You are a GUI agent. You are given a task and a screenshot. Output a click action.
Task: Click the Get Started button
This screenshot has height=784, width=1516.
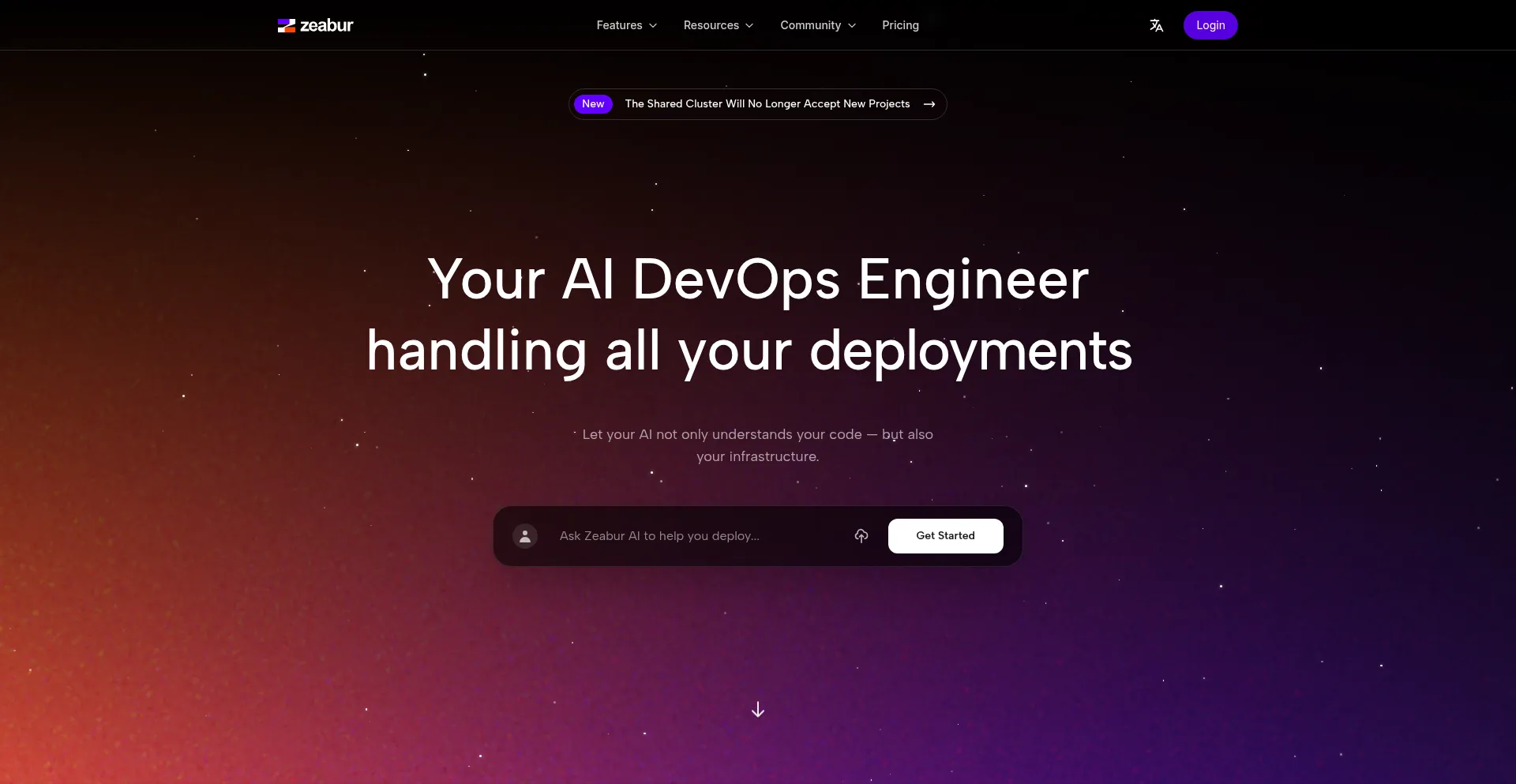click(945, 536)
